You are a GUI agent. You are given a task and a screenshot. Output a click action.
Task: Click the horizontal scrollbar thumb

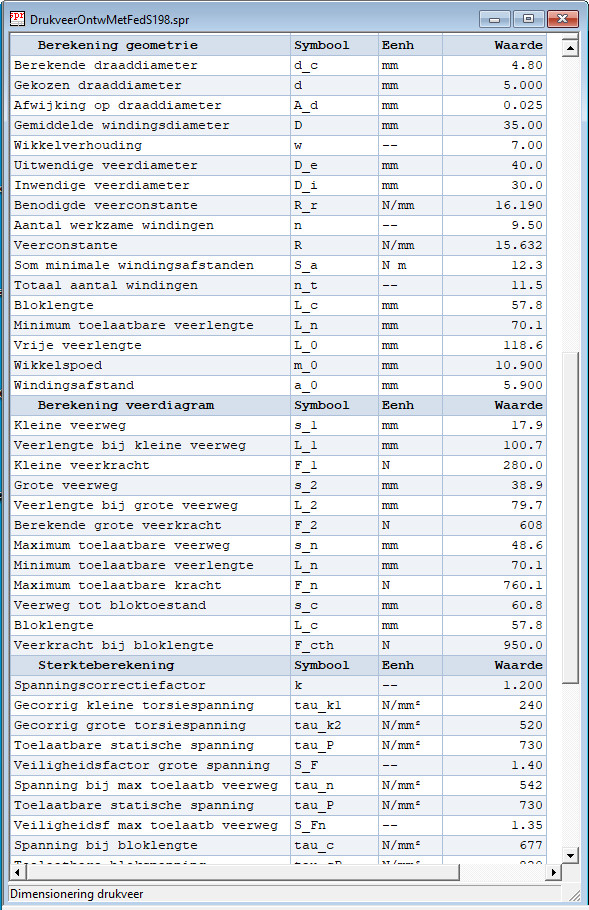click(x=243, y=872)
